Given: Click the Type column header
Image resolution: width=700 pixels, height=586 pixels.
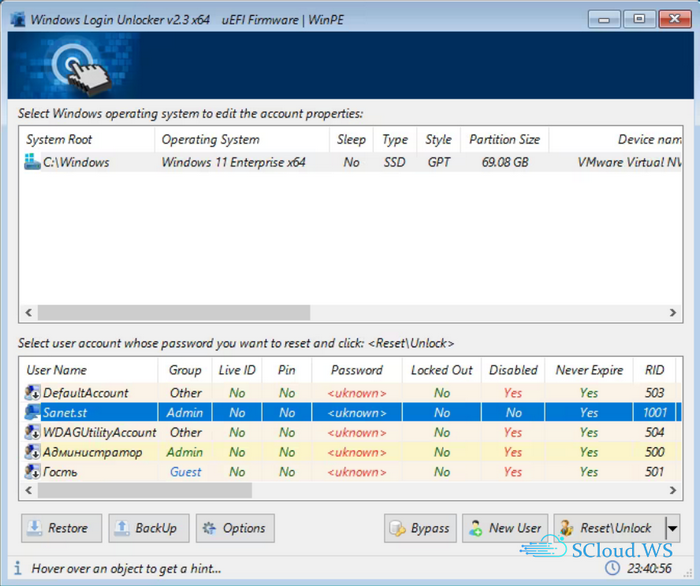Looking at the screenshot, I should [x=395, y=140].
